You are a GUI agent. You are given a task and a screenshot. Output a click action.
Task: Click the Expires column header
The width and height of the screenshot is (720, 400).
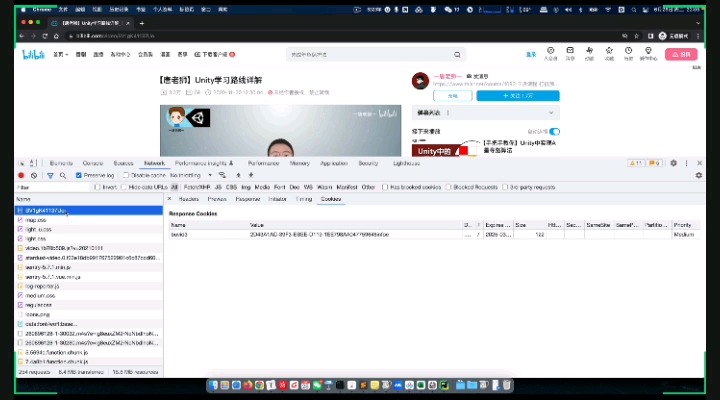pyautogui.click(x=498, y=225)
